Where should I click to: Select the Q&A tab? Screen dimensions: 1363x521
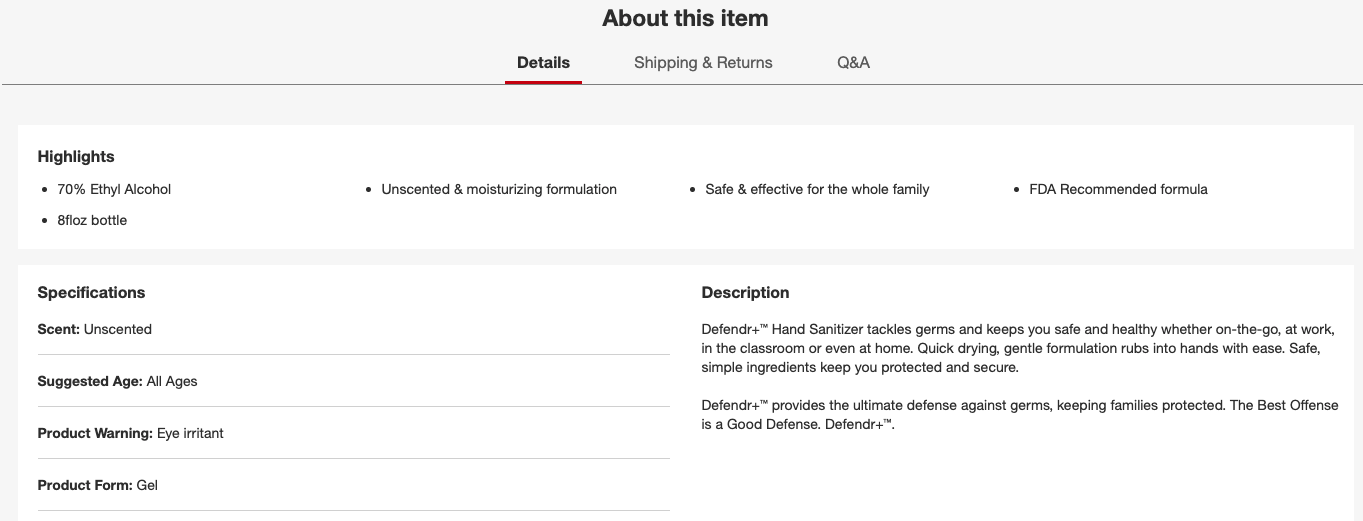853,63
